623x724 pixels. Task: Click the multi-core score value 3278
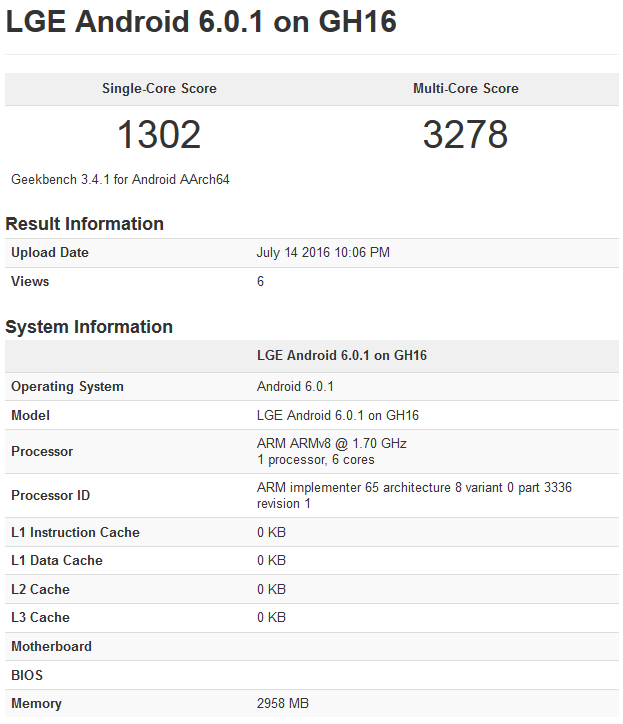click(466, 134)
